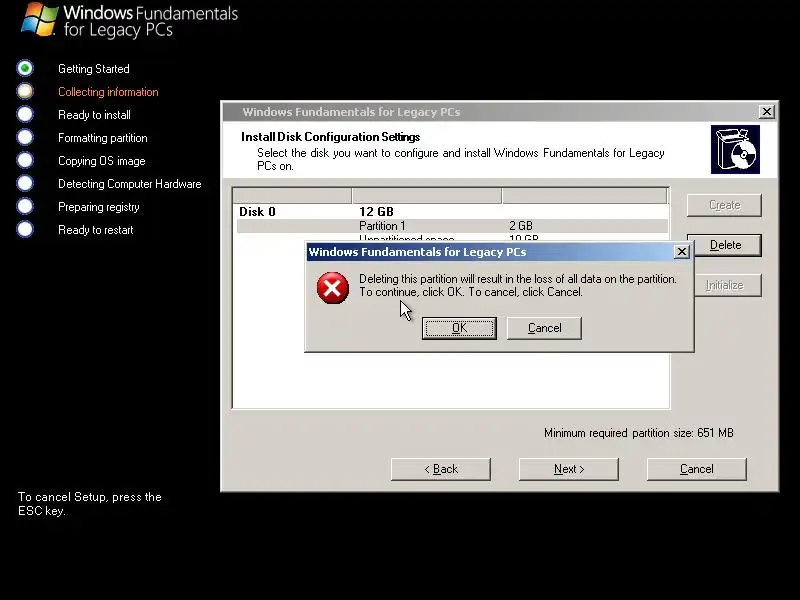Click the Ready to restart step indicator
The height and width of the screenshot is (600, 800).
tap(25, 229)
